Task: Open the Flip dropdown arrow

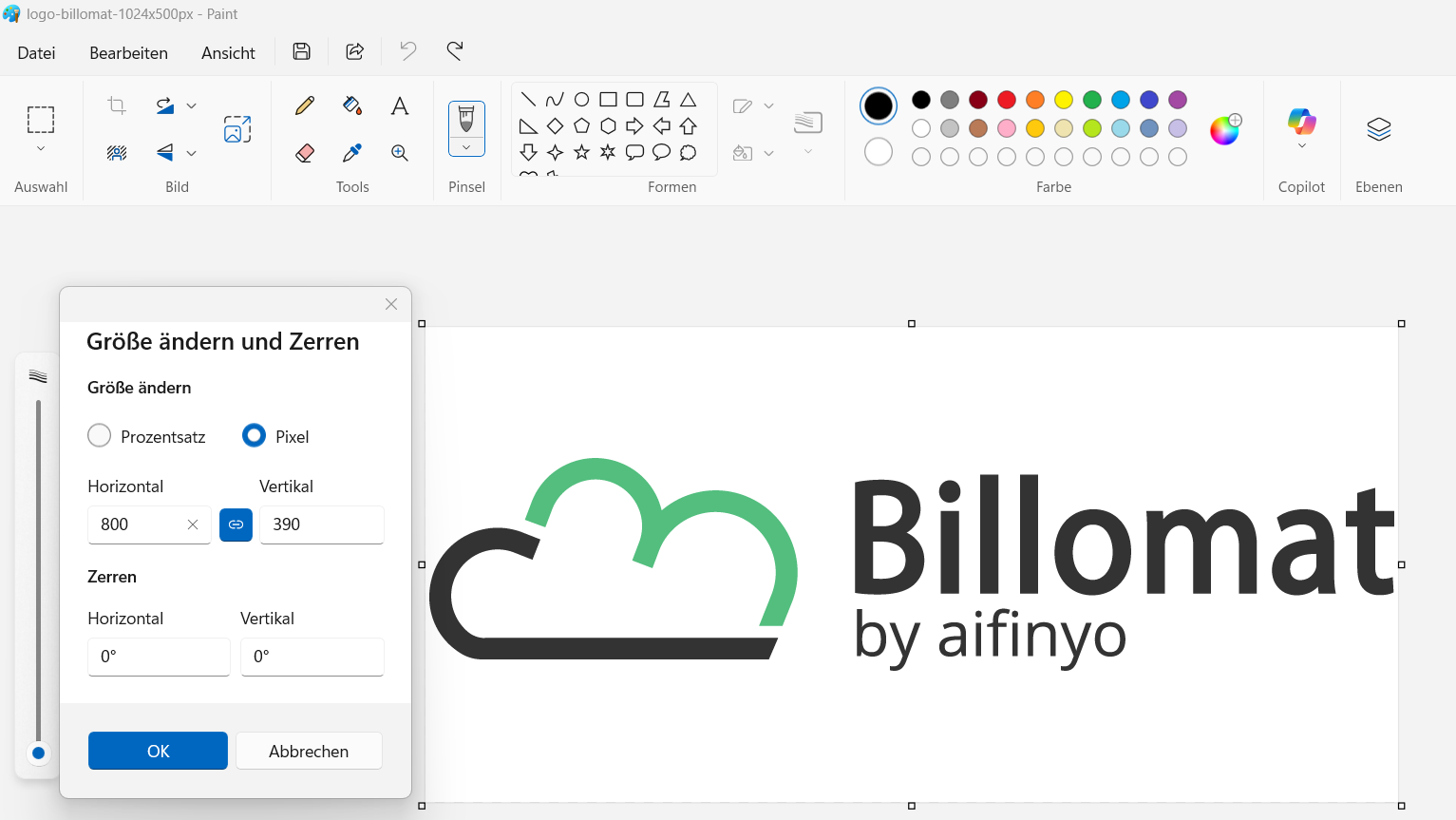Action: pos(192,152)
